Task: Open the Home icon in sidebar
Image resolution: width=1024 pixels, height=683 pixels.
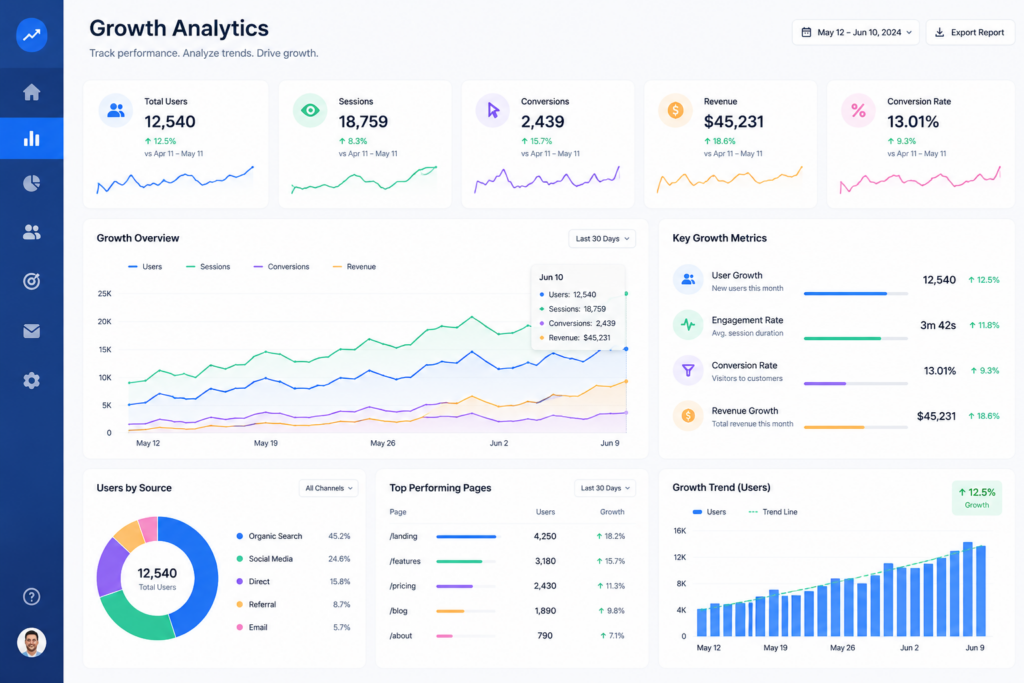Action: tap(31, 92)
